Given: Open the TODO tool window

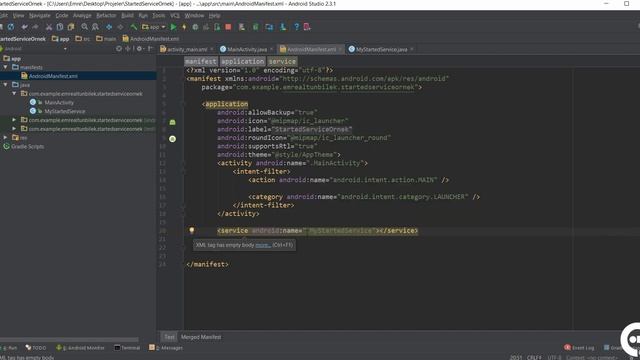Looking at the screenshot, I should click(x=36, y=348).
